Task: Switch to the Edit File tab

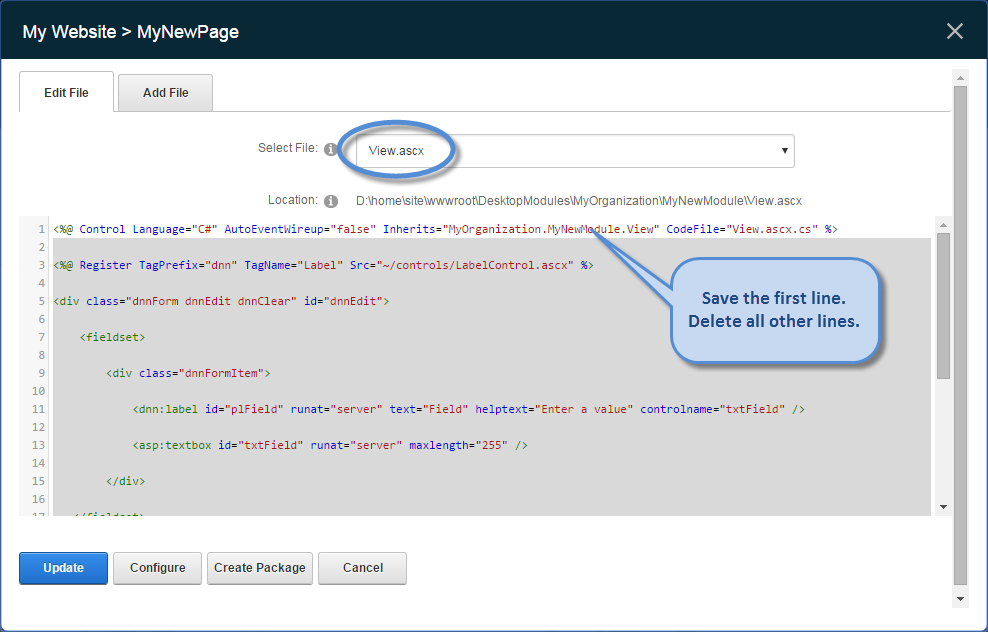Action: coord(66,93)
